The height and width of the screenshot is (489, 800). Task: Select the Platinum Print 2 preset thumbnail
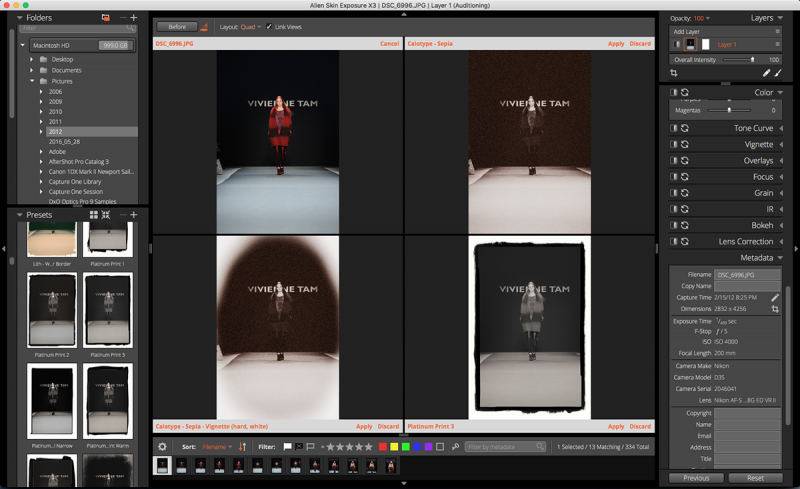pyautogui.click(x=52, y=309)
